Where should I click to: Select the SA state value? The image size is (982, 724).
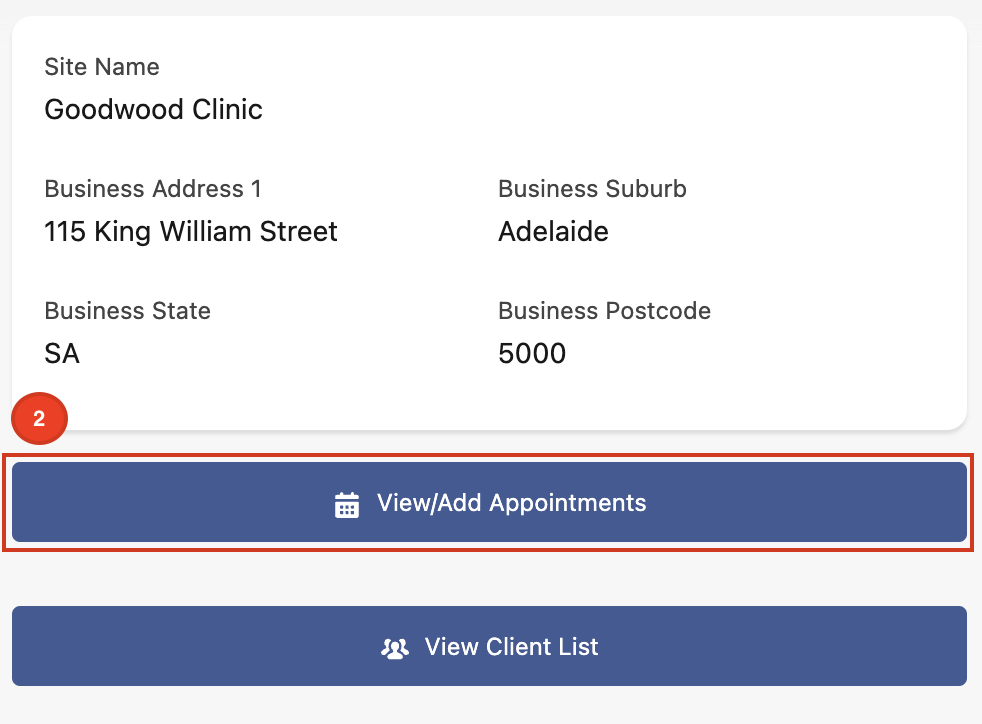(x=62, y=354)
